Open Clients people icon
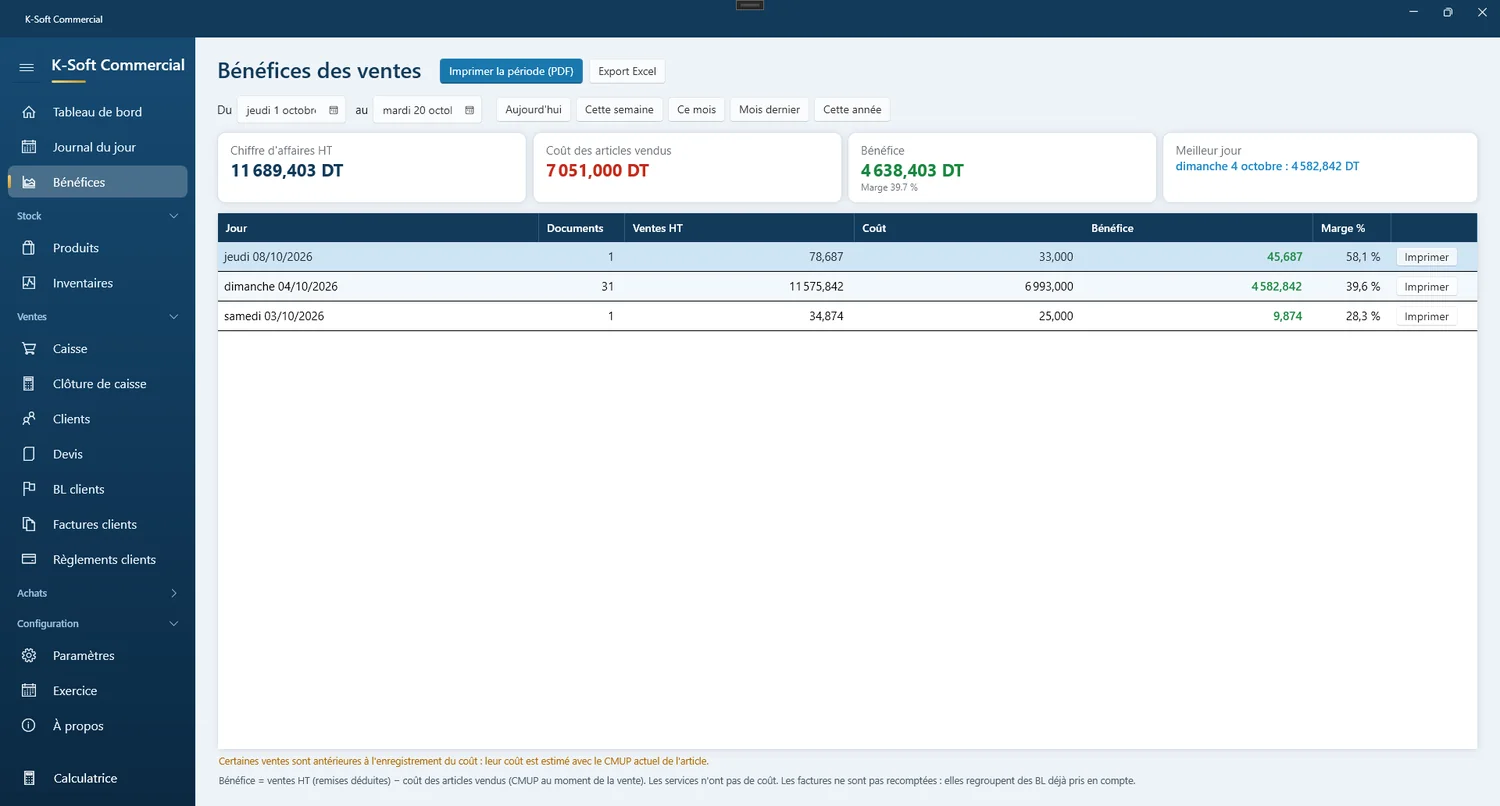1500x806 pixels. coord(29,419)
